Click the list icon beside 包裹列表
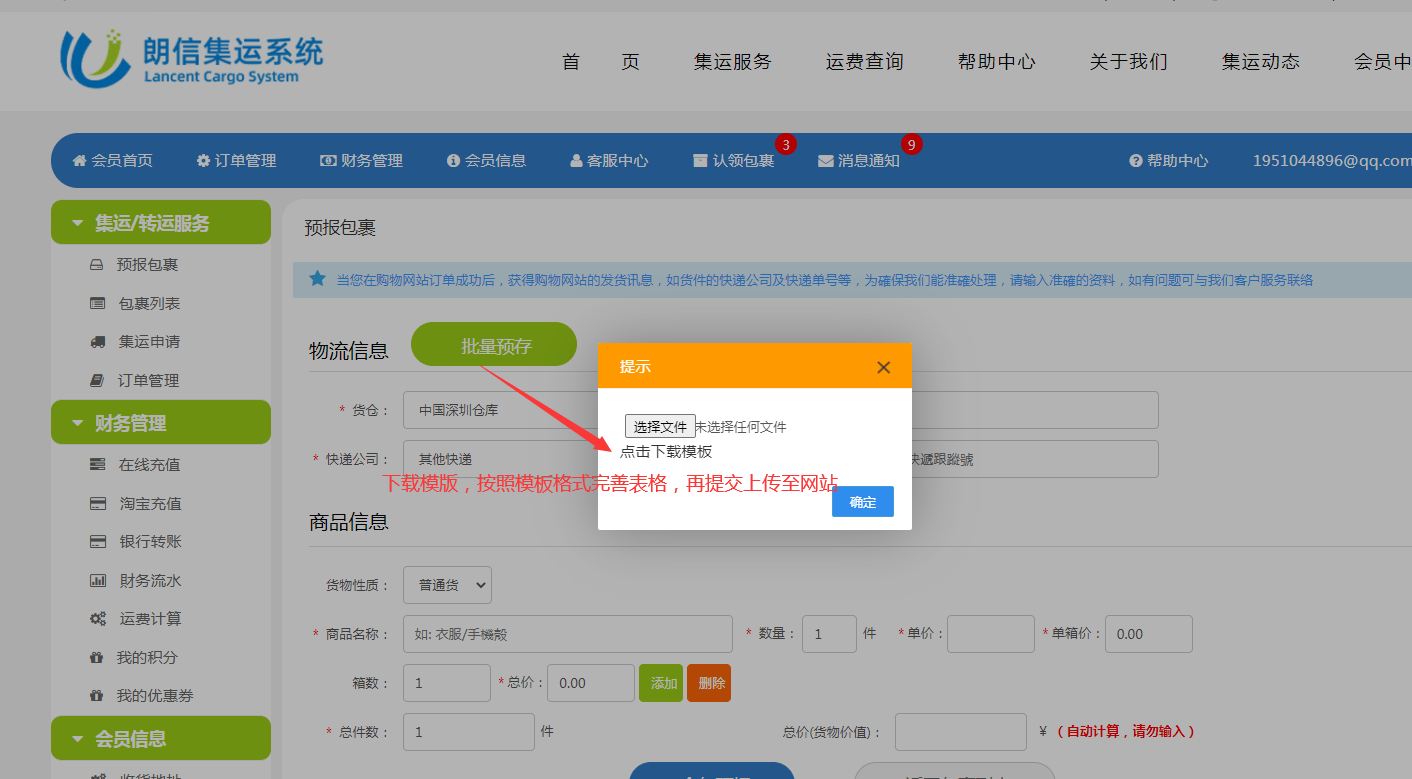1412x779 pixels. click(97, 303)
